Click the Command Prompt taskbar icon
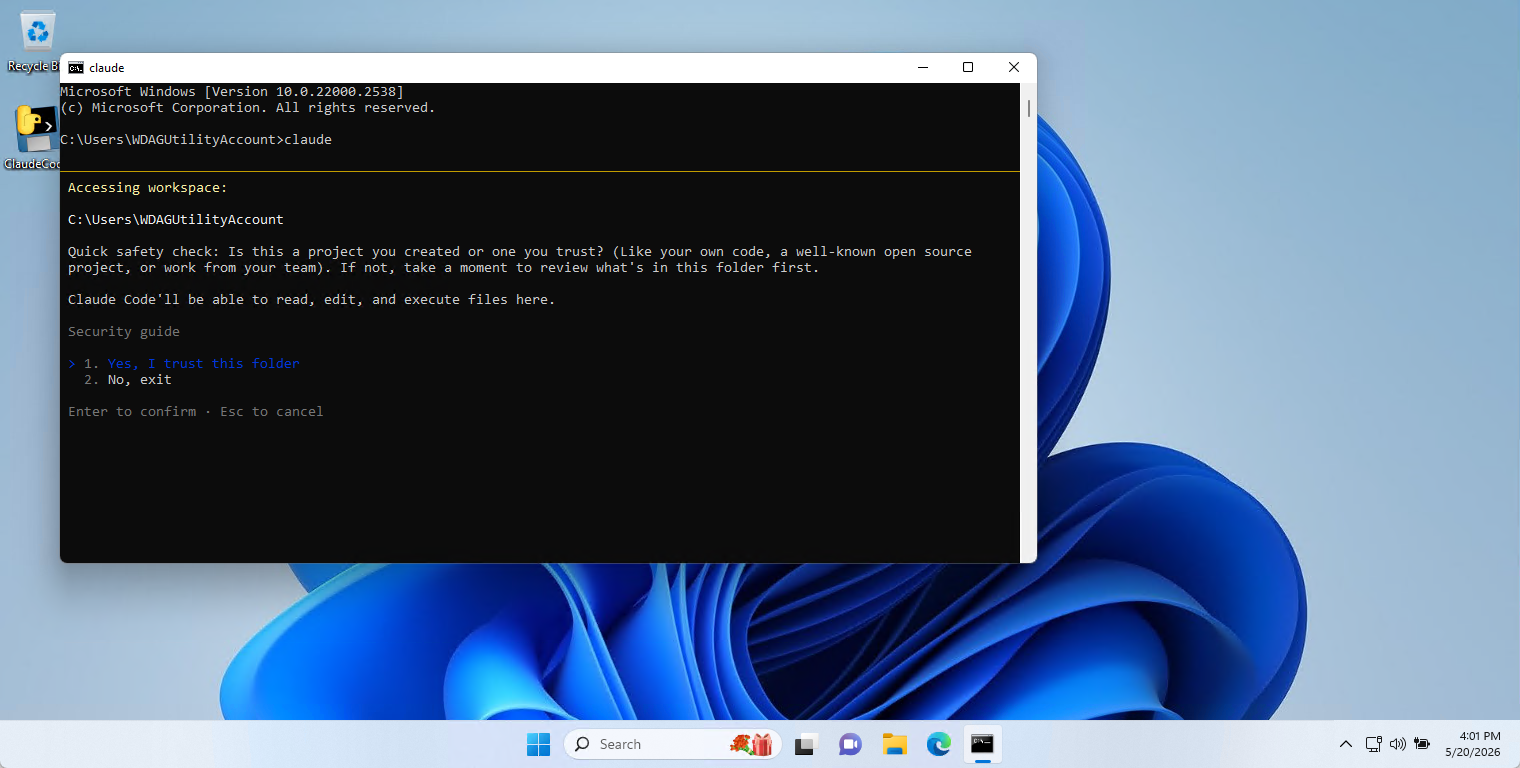Screen dimensions: 1520x768 coord(982,744)
